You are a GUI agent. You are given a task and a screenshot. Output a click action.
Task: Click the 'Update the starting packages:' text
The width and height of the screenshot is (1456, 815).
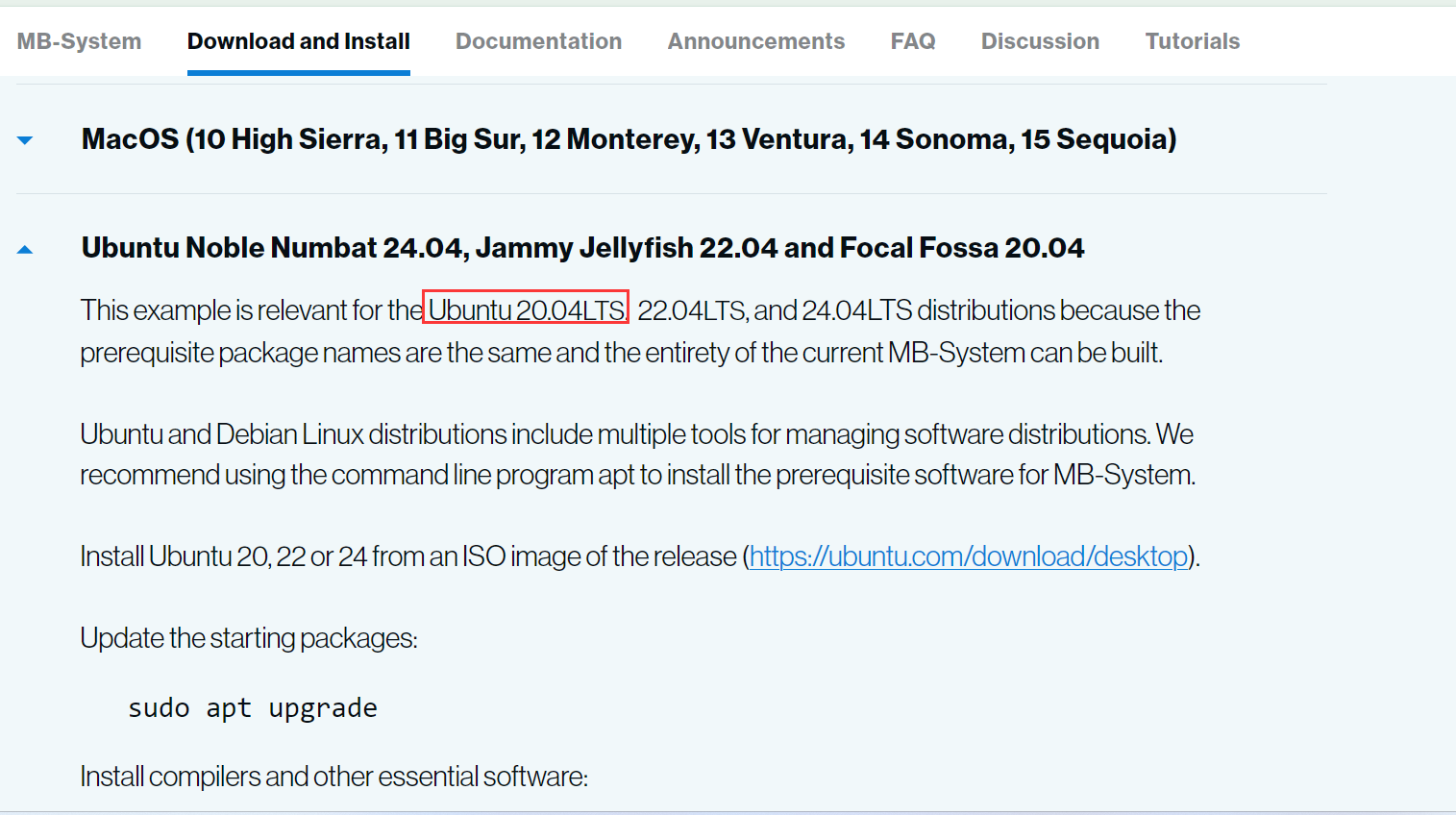click(x=249, y=638)
